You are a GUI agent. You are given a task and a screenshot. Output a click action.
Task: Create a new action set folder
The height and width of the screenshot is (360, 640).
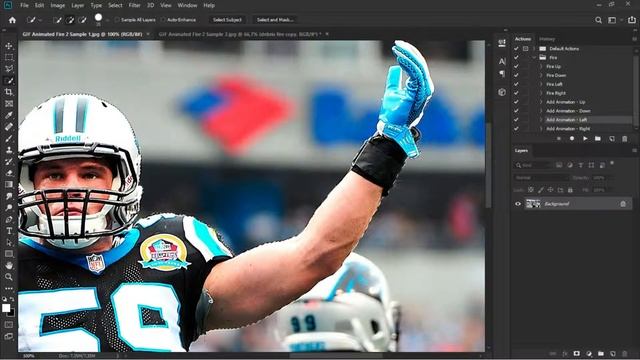[x=598, y=139]
